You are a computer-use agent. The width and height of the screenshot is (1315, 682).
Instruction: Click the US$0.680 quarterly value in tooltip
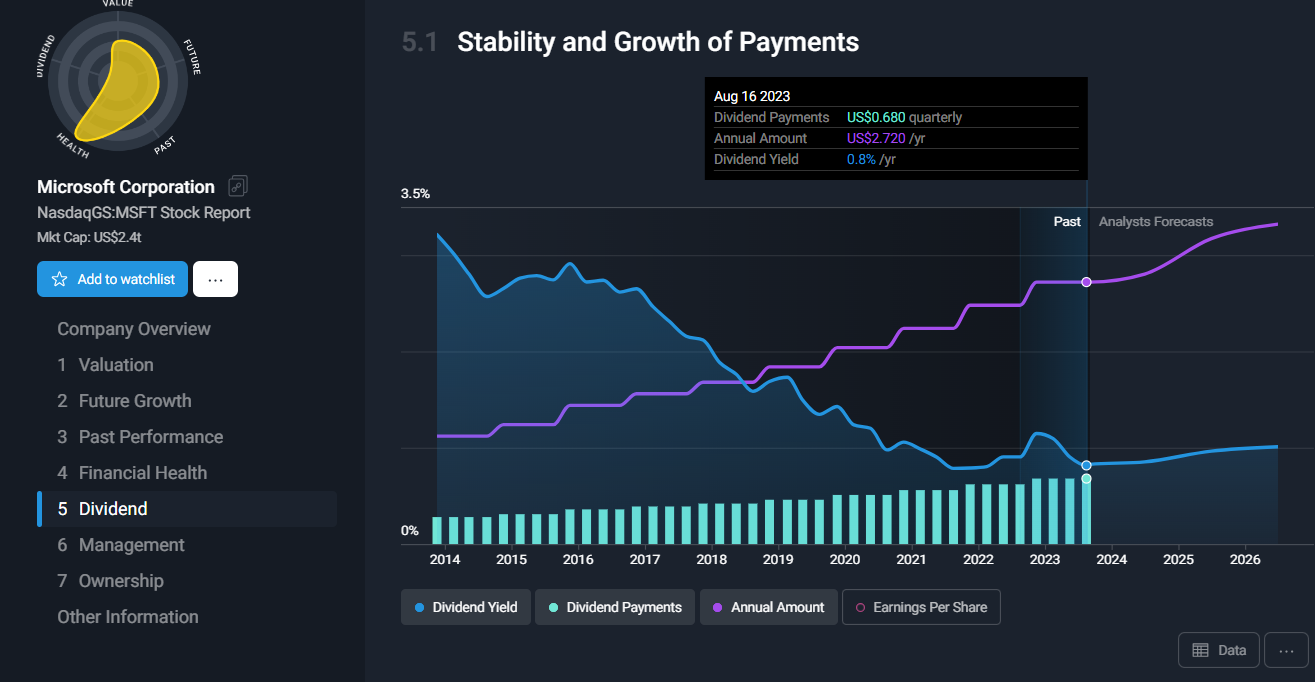904,117
